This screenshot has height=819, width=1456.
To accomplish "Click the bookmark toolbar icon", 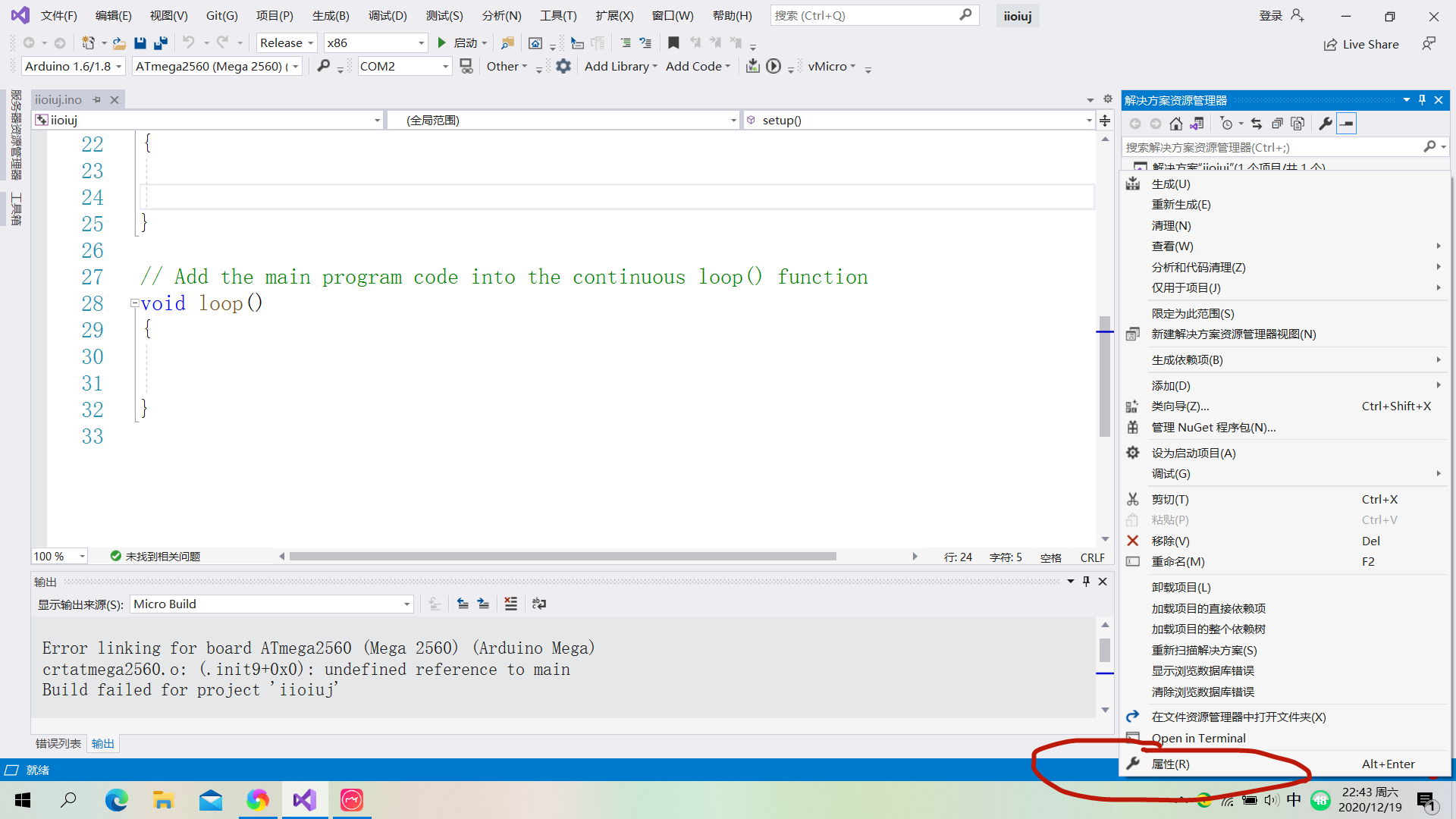I will [x=673, y=43].
